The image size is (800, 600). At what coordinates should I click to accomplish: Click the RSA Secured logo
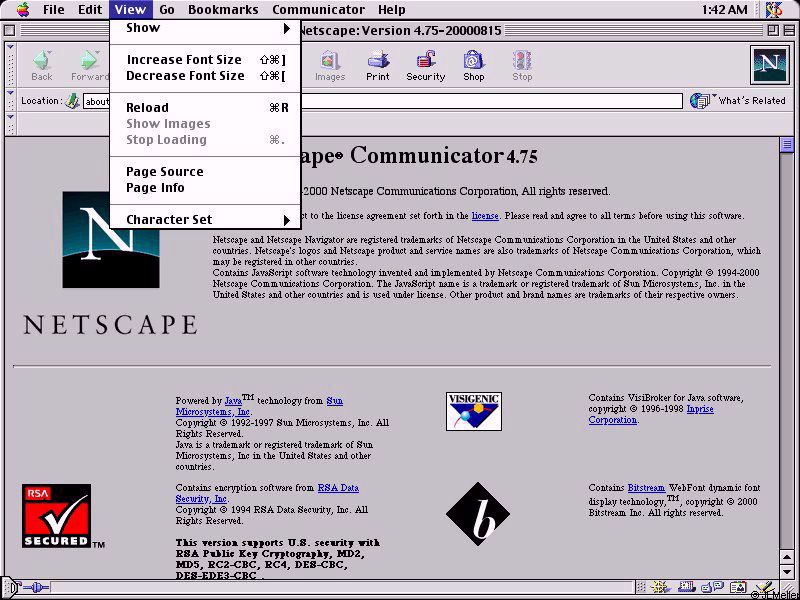tap(57, 515)
